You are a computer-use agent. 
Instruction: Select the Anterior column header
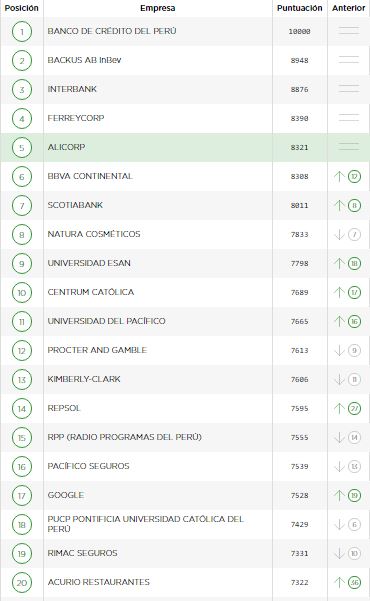349,8
